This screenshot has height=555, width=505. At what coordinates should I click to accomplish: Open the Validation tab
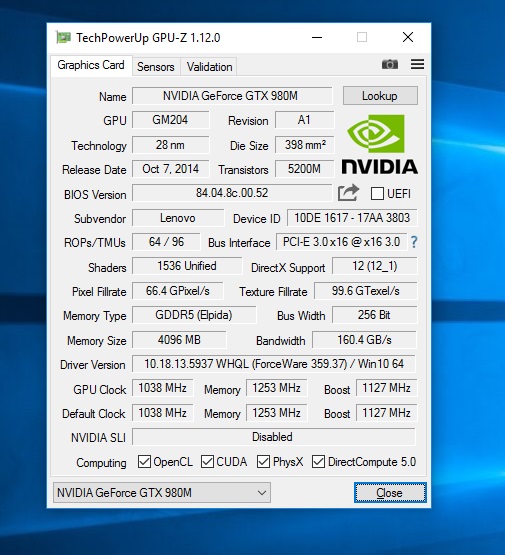click(209, 67)
